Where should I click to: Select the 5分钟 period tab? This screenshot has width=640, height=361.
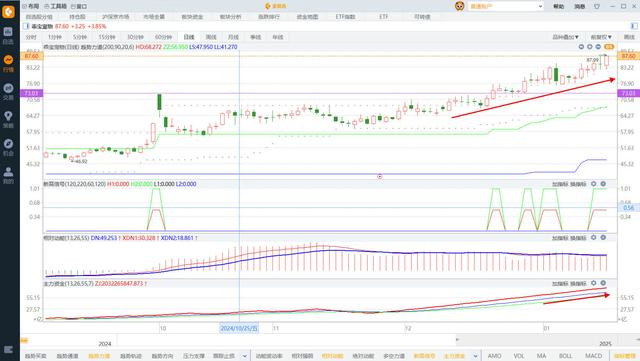pyautogui.click(x=80, y=37)
